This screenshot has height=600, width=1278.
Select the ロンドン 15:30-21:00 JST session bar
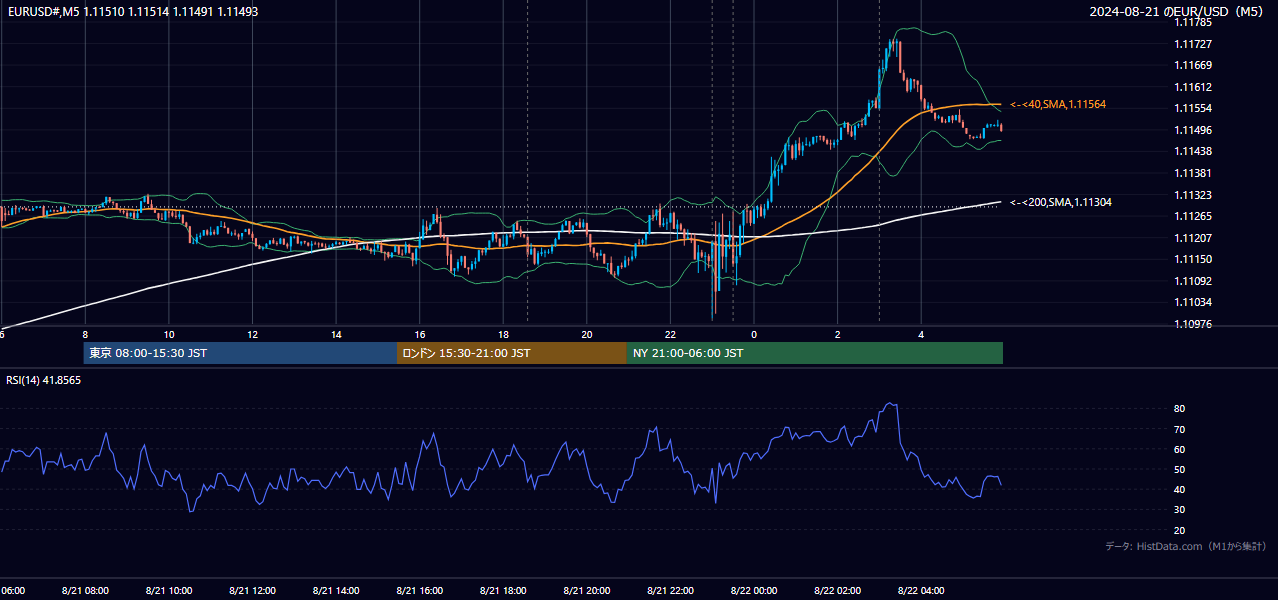click(x=512, y=353)
